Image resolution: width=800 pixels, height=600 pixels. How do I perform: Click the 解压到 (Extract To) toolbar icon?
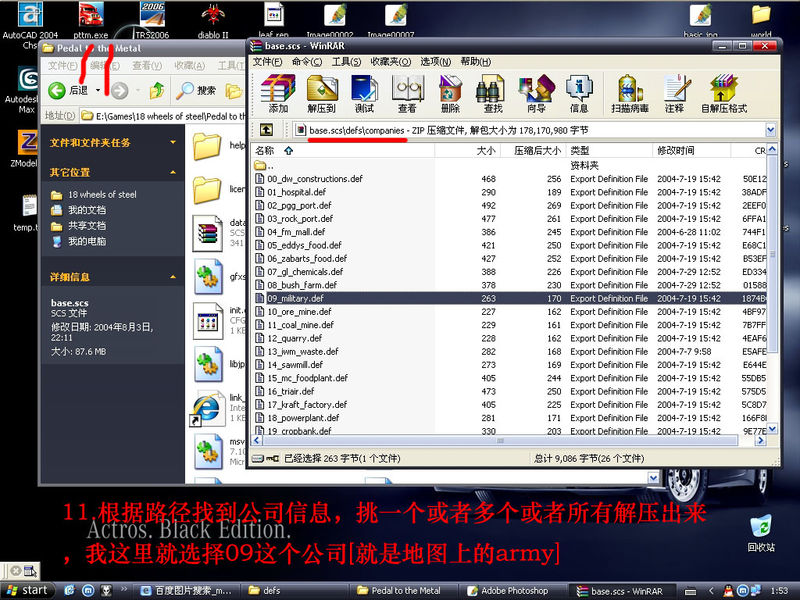(321, 93)
